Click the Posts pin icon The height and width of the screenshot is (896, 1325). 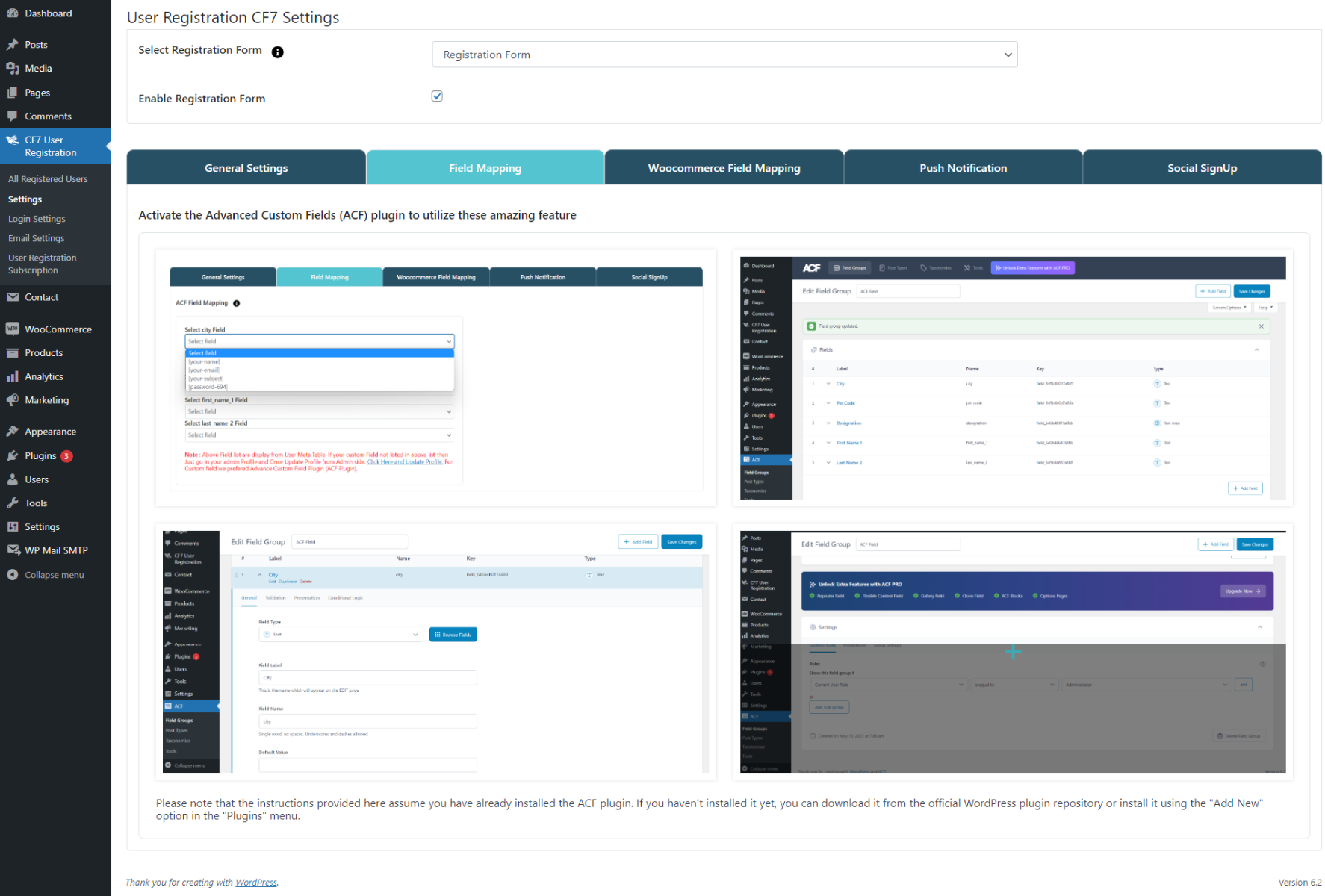click(x=13, y=45)
